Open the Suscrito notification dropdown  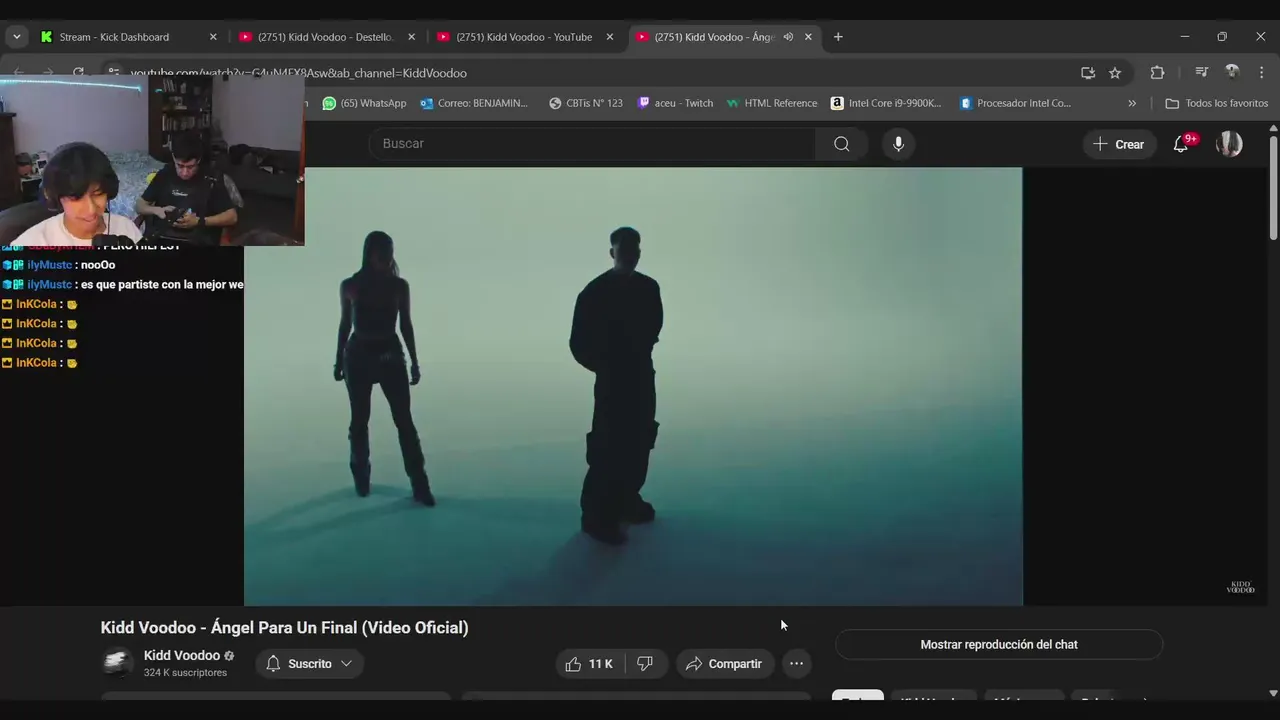309,664
